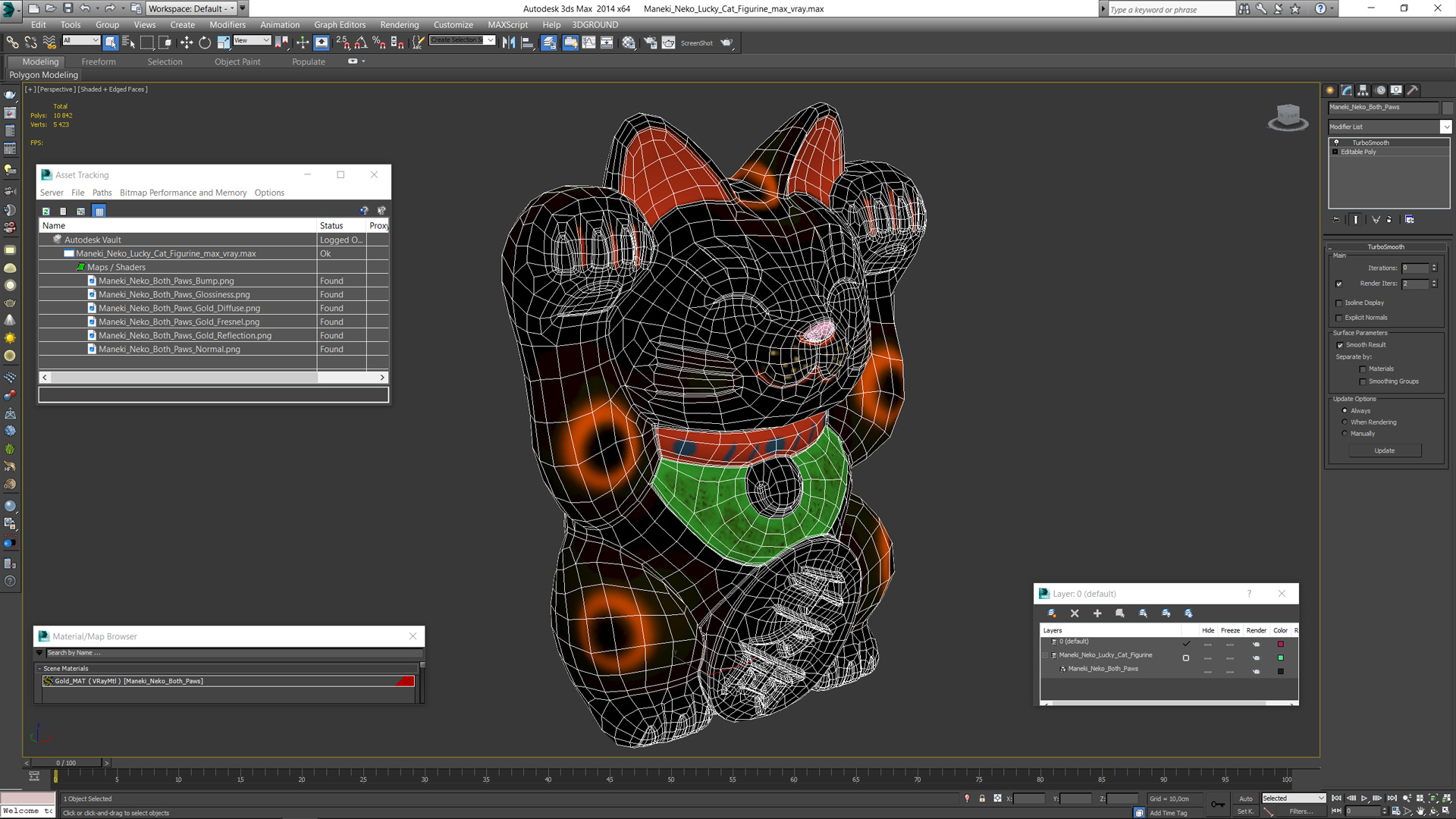Click Add Selected Objects plus icon in Layer dialog
1456x819 pixels.
[1097, 613]
